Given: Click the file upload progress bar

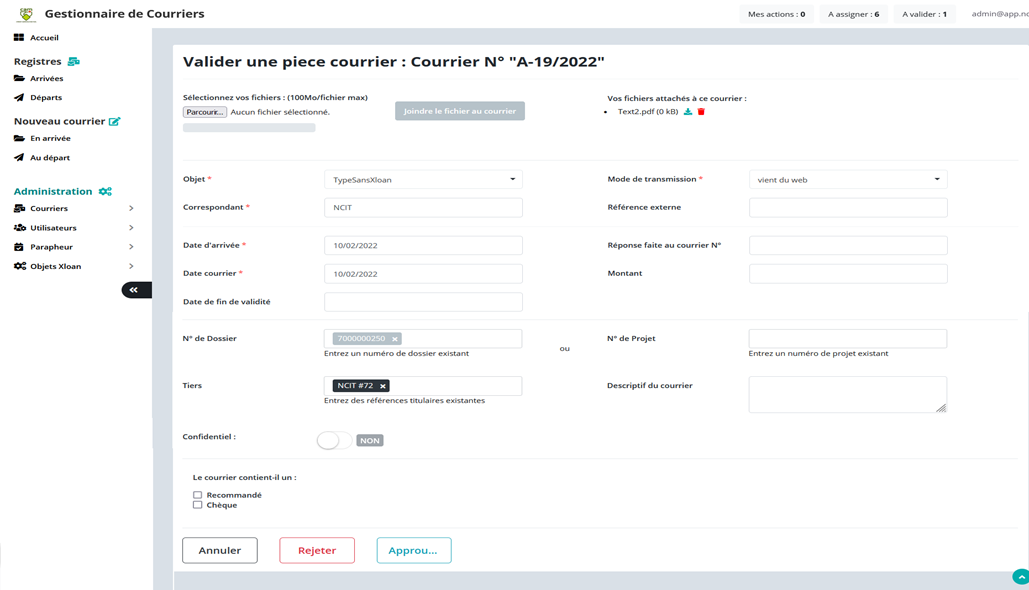Looking at the screenshot, I should (x=249, y=128).
